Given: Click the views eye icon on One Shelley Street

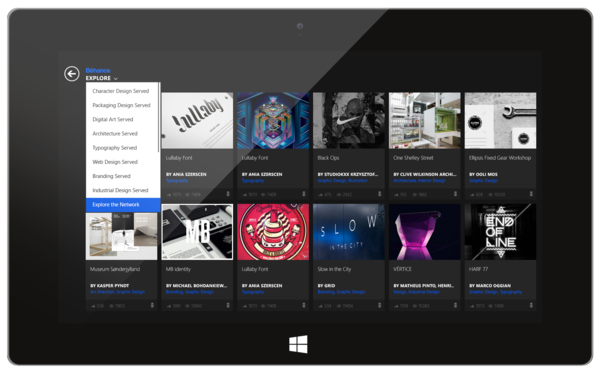Looking at the screenshot, I should pyautogui.click(x=415, y=195).
